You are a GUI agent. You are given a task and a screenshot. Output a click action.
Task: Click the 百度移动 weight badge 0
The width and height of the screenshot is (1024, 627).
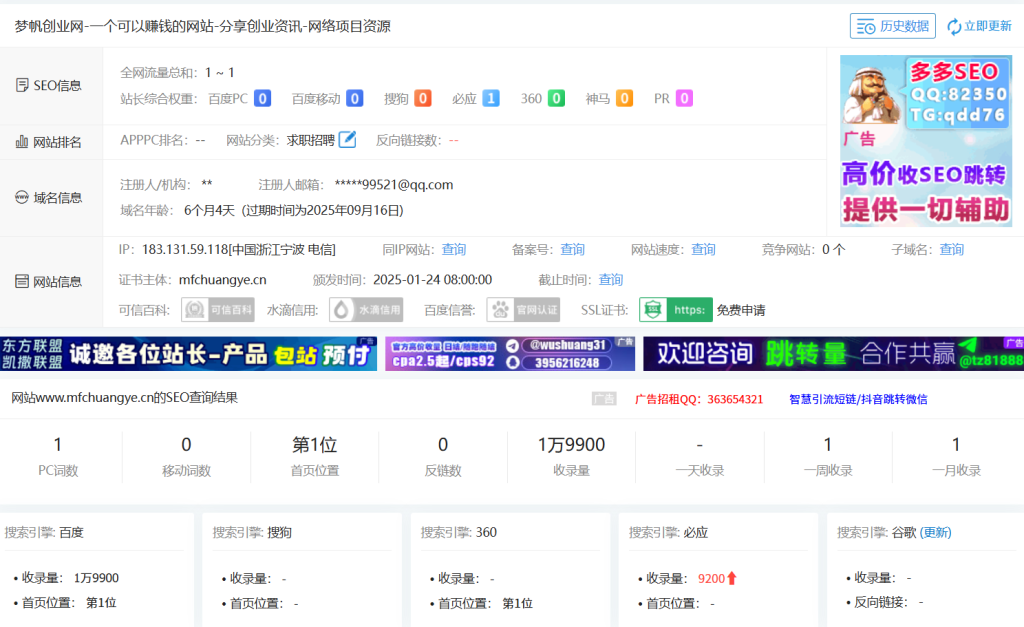point(355,99)
